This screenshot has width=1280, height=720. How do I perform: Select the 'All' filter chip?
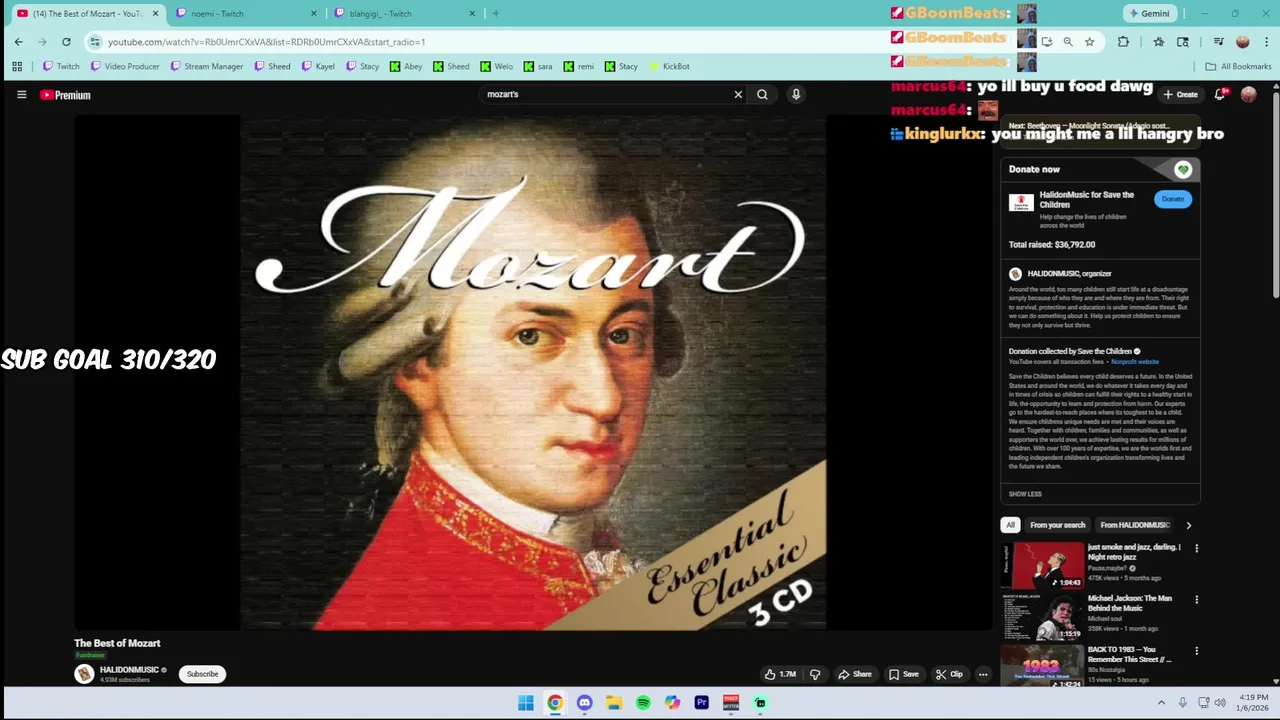(x=1010, y=525)
